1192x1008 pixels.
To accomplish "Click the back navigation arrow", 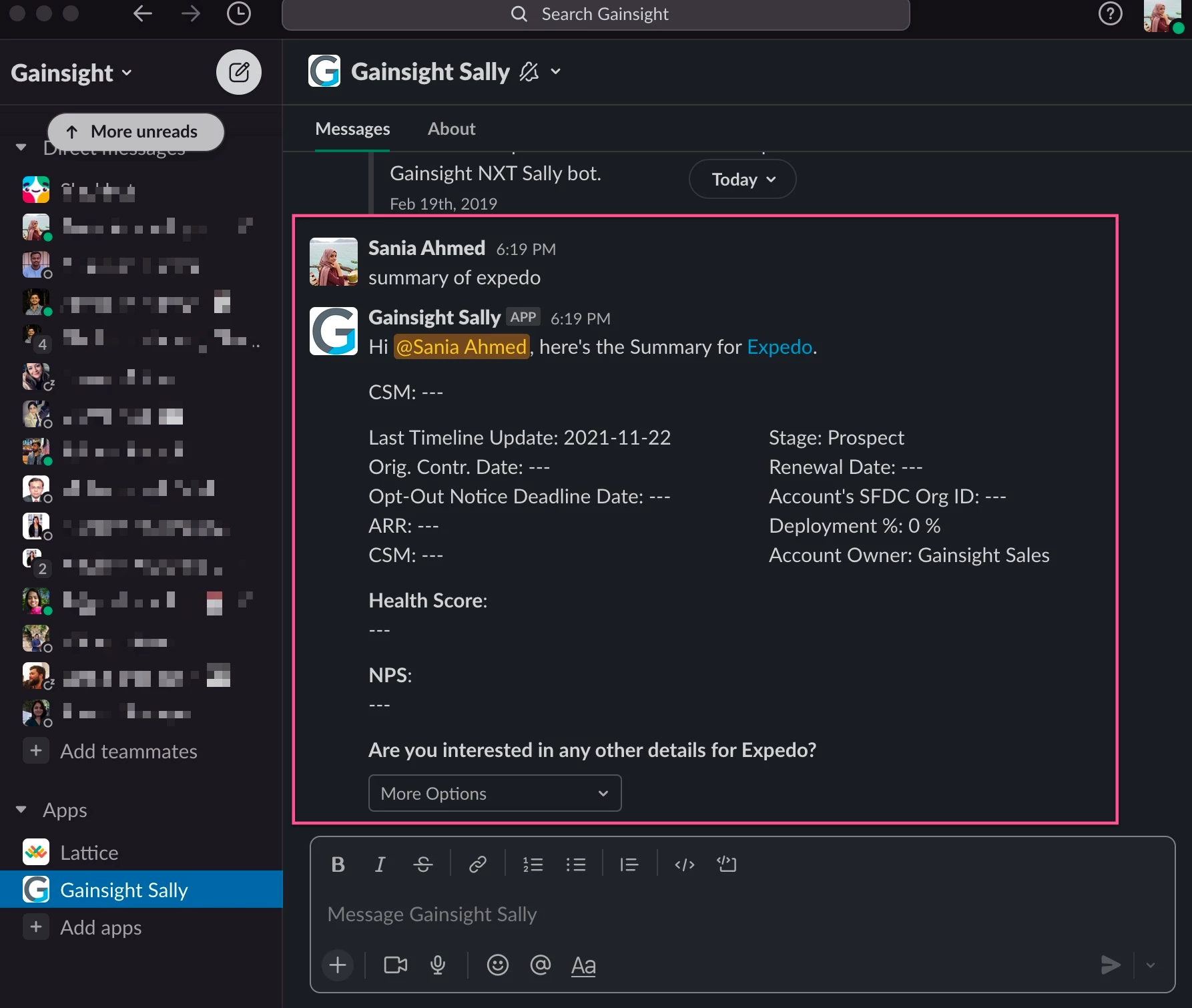I will click(x=143, y=13).
